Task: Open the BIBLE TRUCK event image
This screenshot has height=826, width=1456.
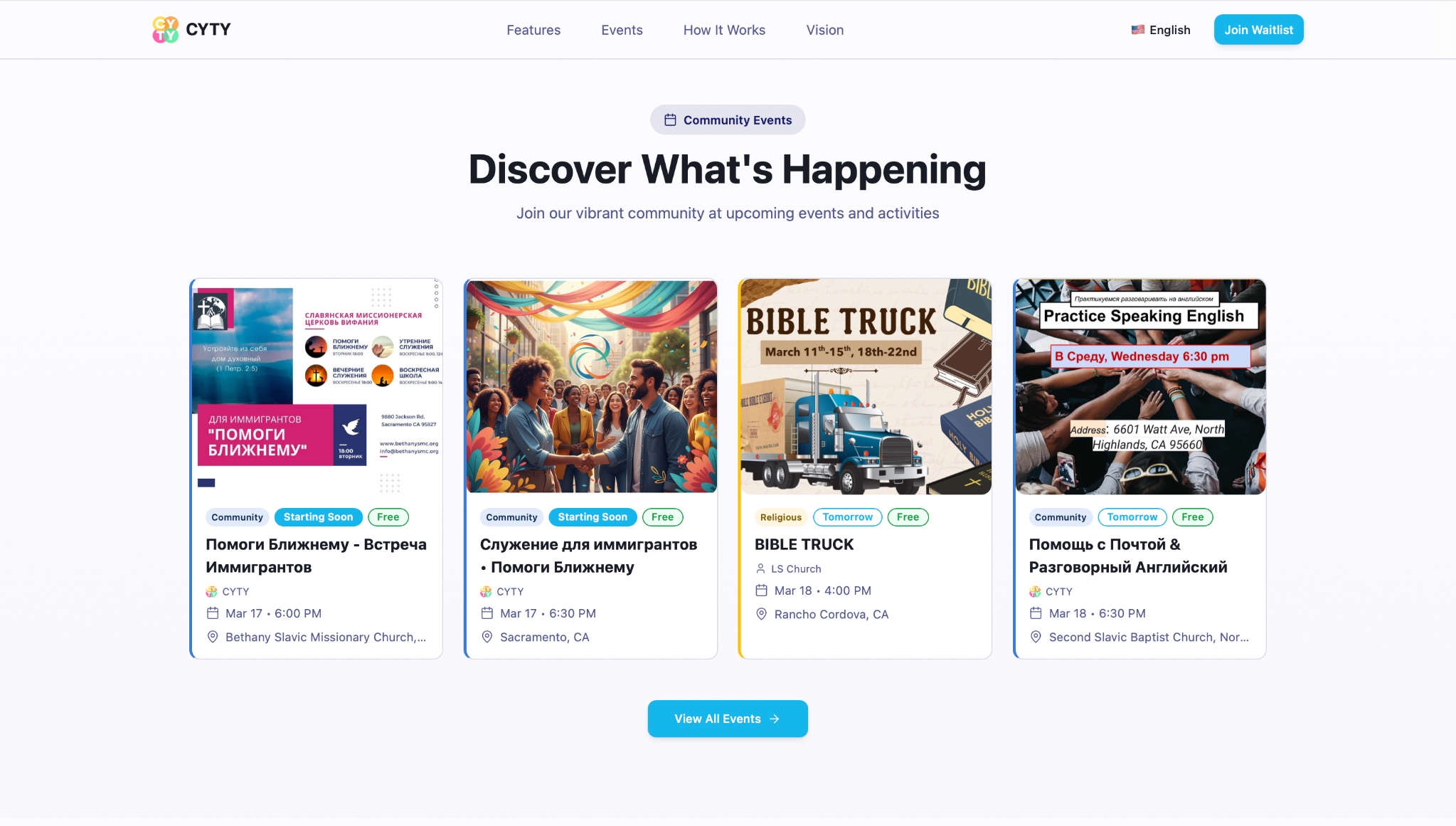Action: pos(866,386)
